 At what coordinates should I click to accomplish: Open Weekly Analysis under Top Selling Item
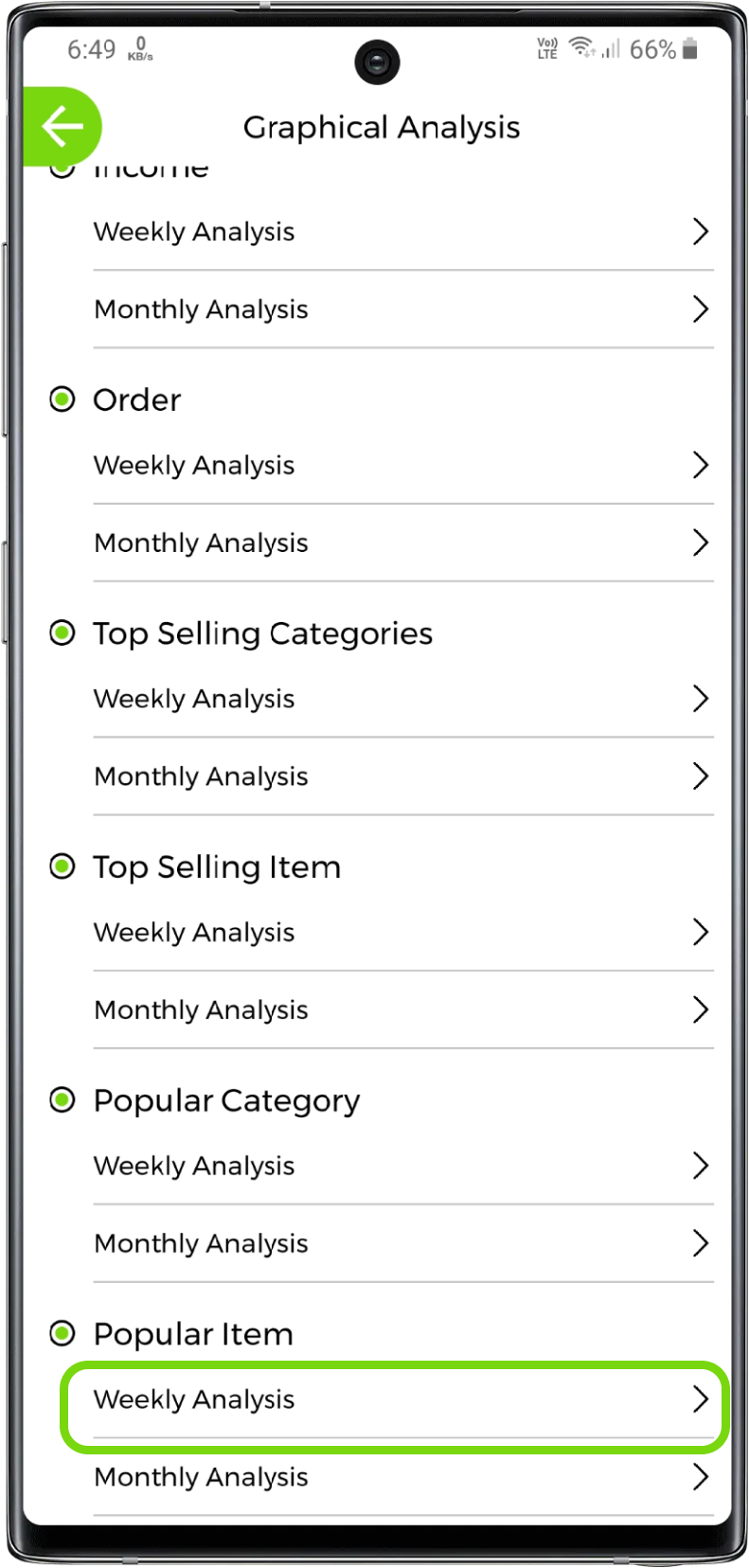coord(194,933)
